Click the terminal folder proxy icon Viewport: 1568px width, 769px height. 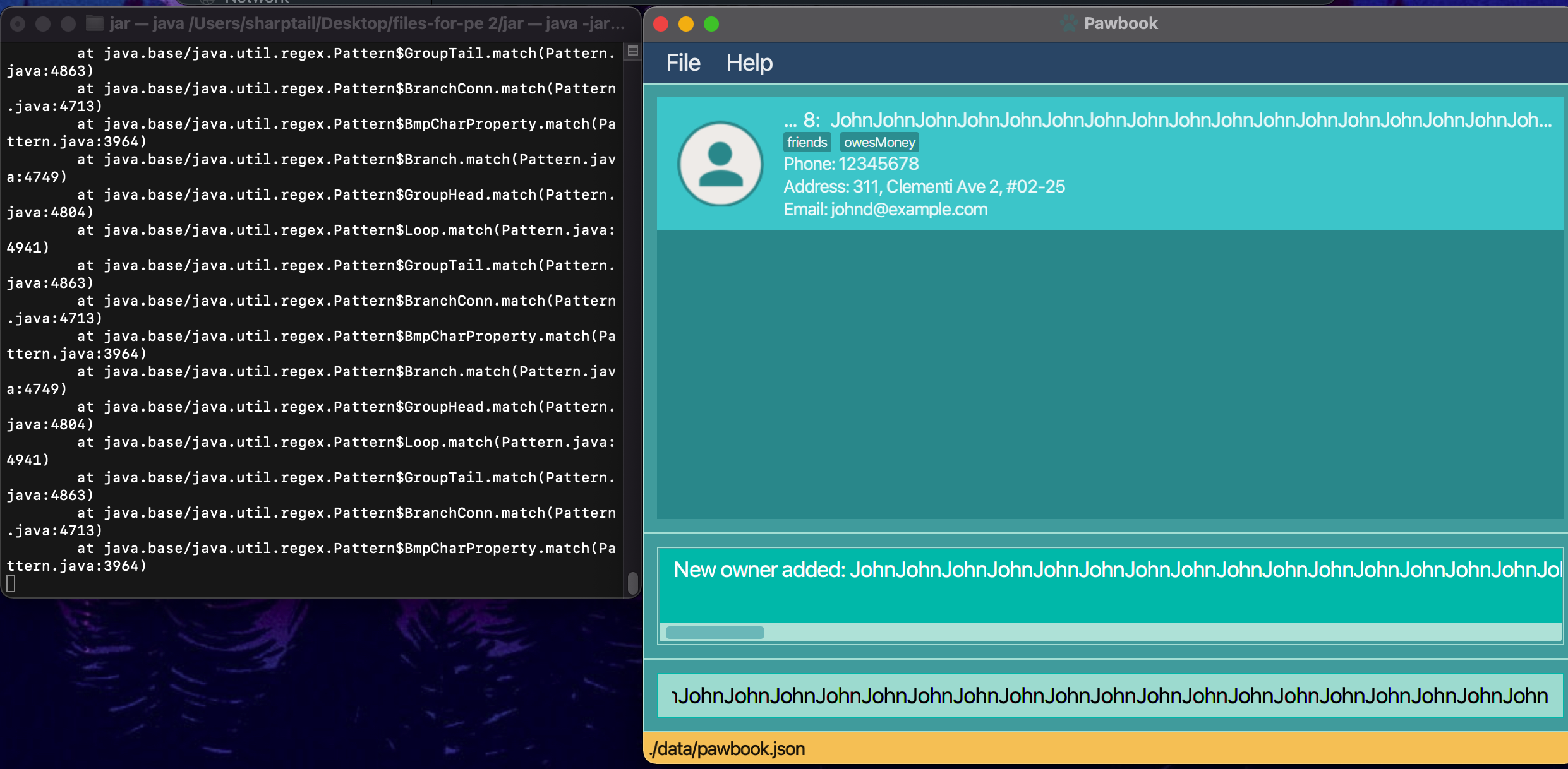[x=95, y=24]
